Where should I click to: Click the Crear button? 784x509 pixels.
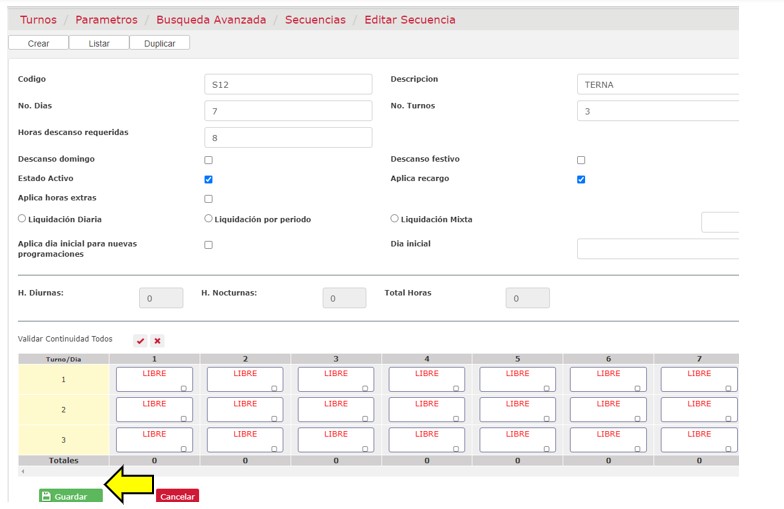[x=38, y=44]
